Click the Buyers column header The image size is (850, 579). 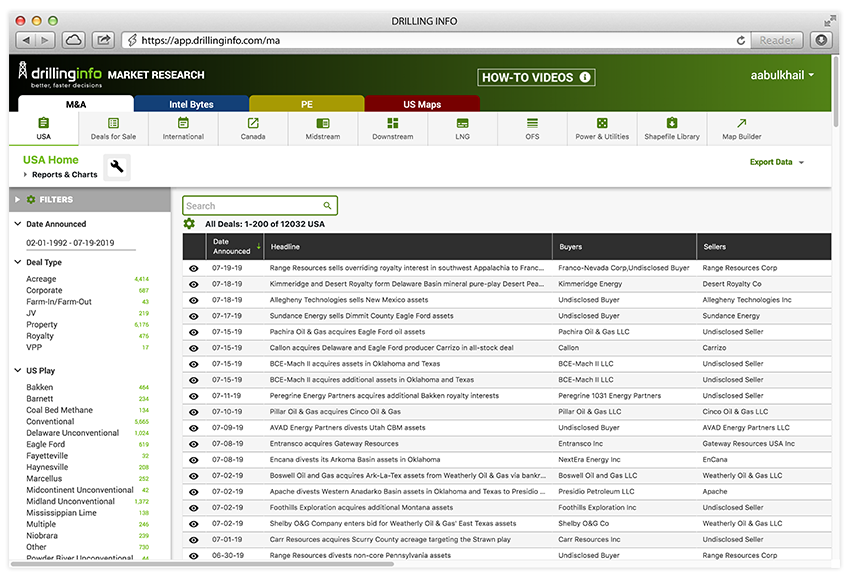click(x=624, y=247)
